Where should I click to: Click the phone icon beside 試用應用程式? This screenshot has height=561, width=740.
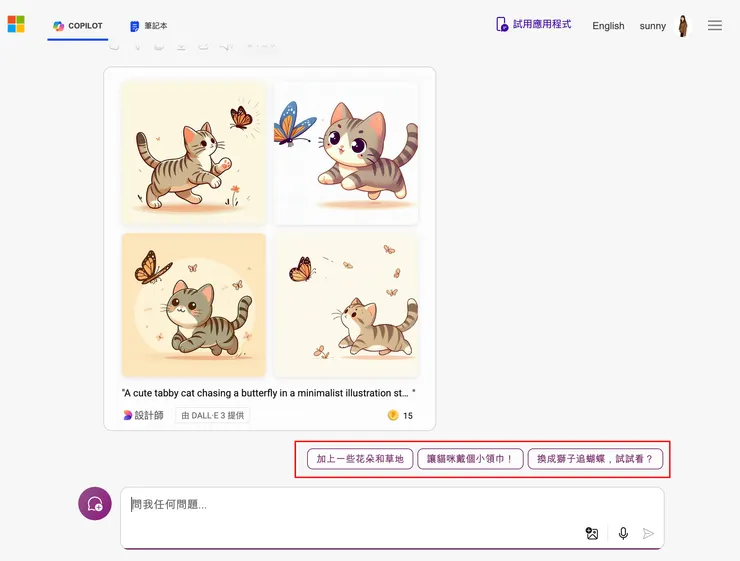coord(502,25)
